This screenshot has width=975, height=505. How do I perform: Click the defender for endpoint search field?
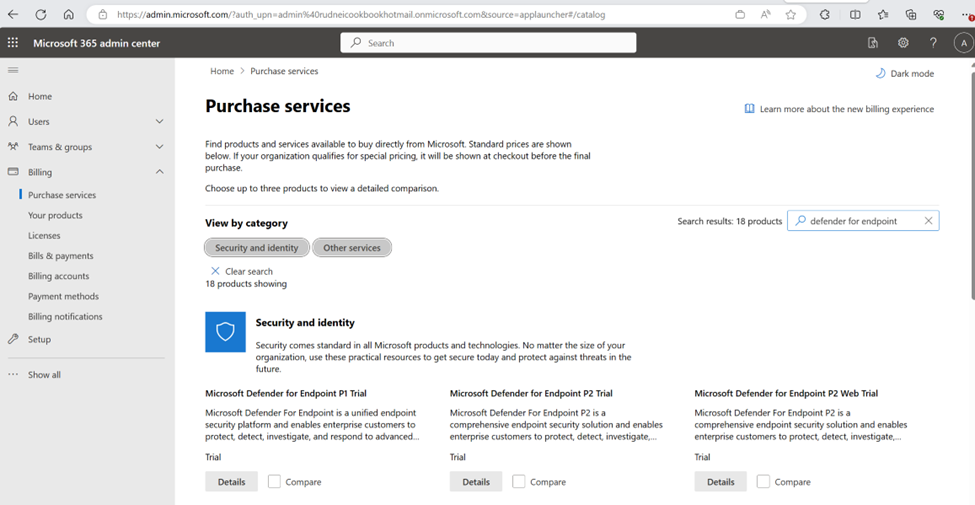pos(863,221)
